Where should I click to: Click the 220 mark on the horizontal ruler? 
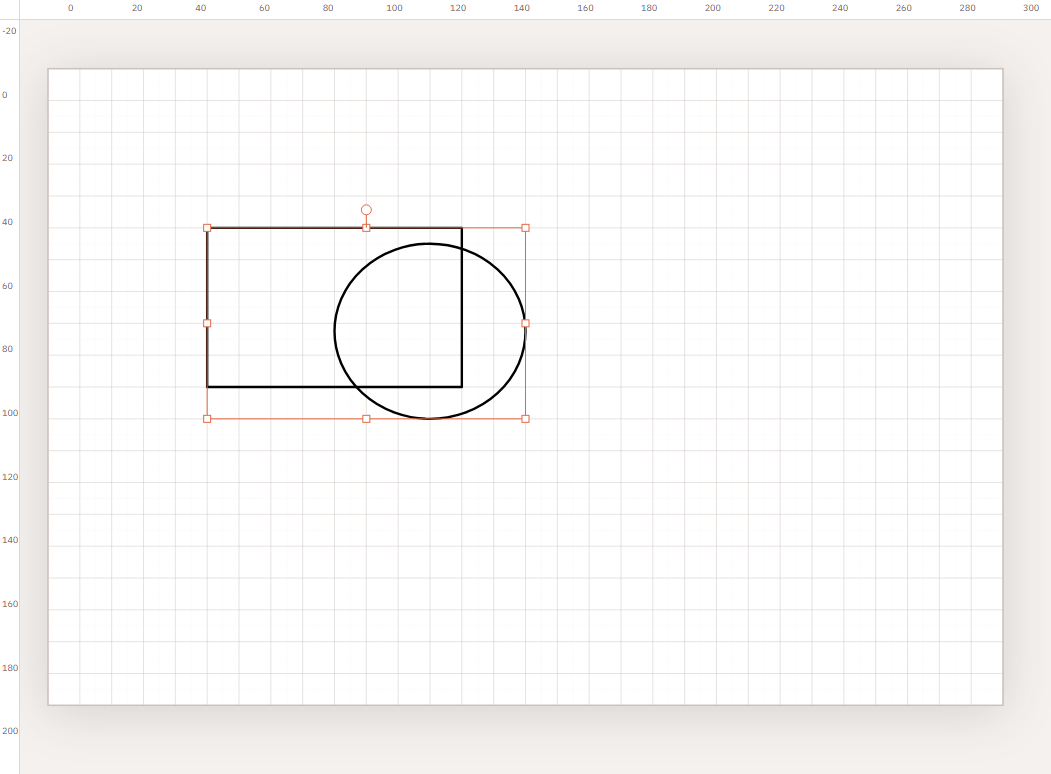coord(776,8)
